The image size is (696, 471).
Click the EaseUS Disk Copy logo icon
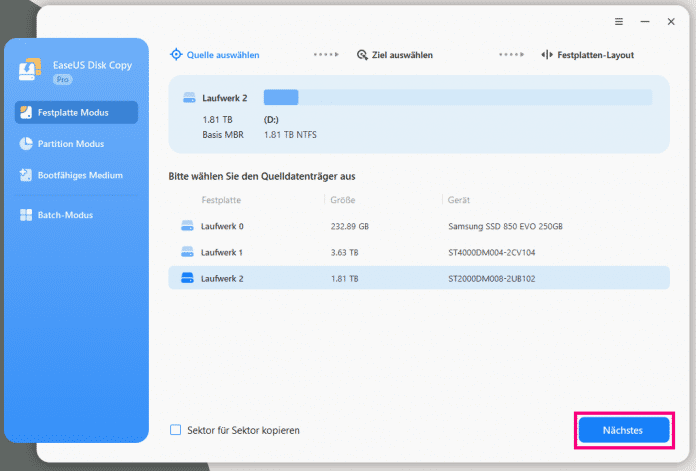[x=30, y=70]
